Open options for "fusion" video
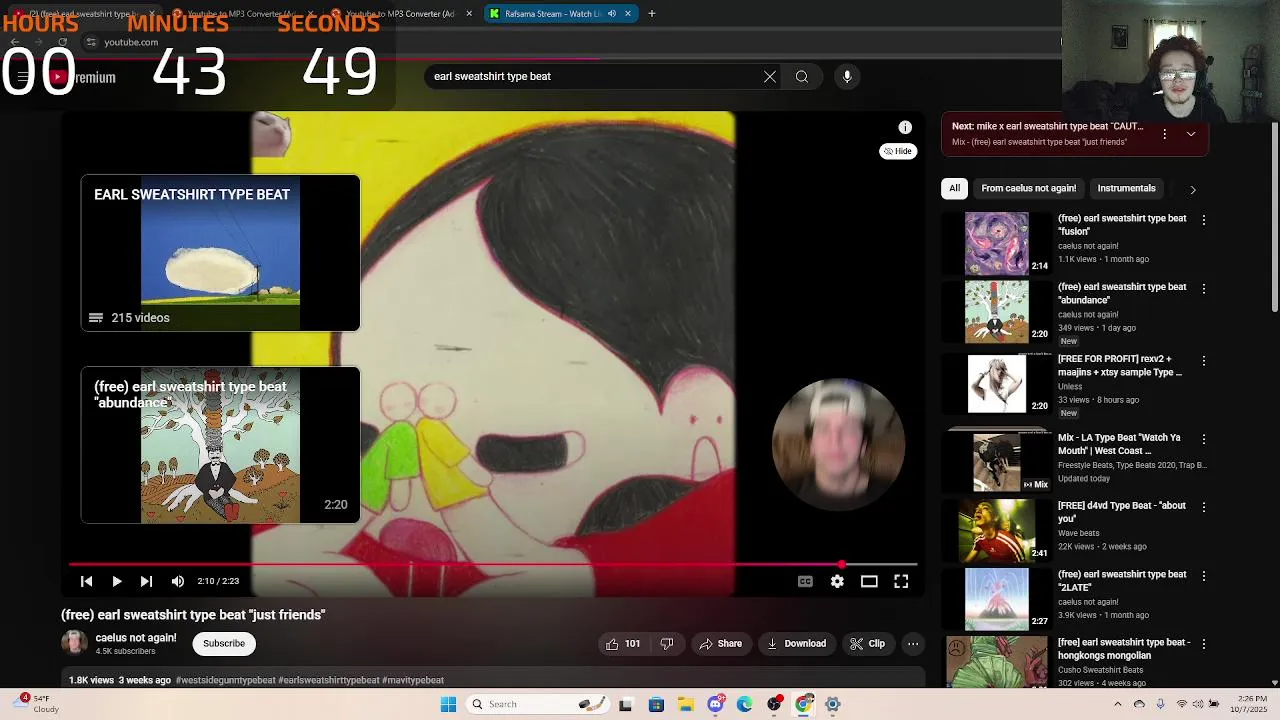Screen dimensions: 1280x720 [1204, 220]
